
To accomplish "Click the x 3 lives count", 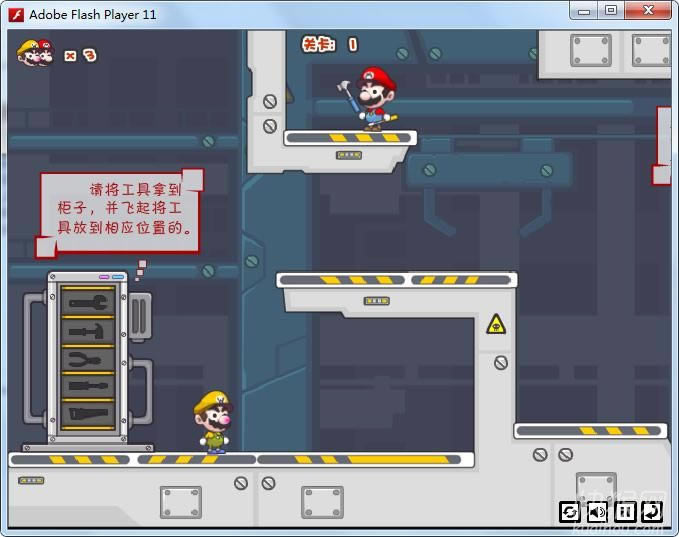I will 81,55.
